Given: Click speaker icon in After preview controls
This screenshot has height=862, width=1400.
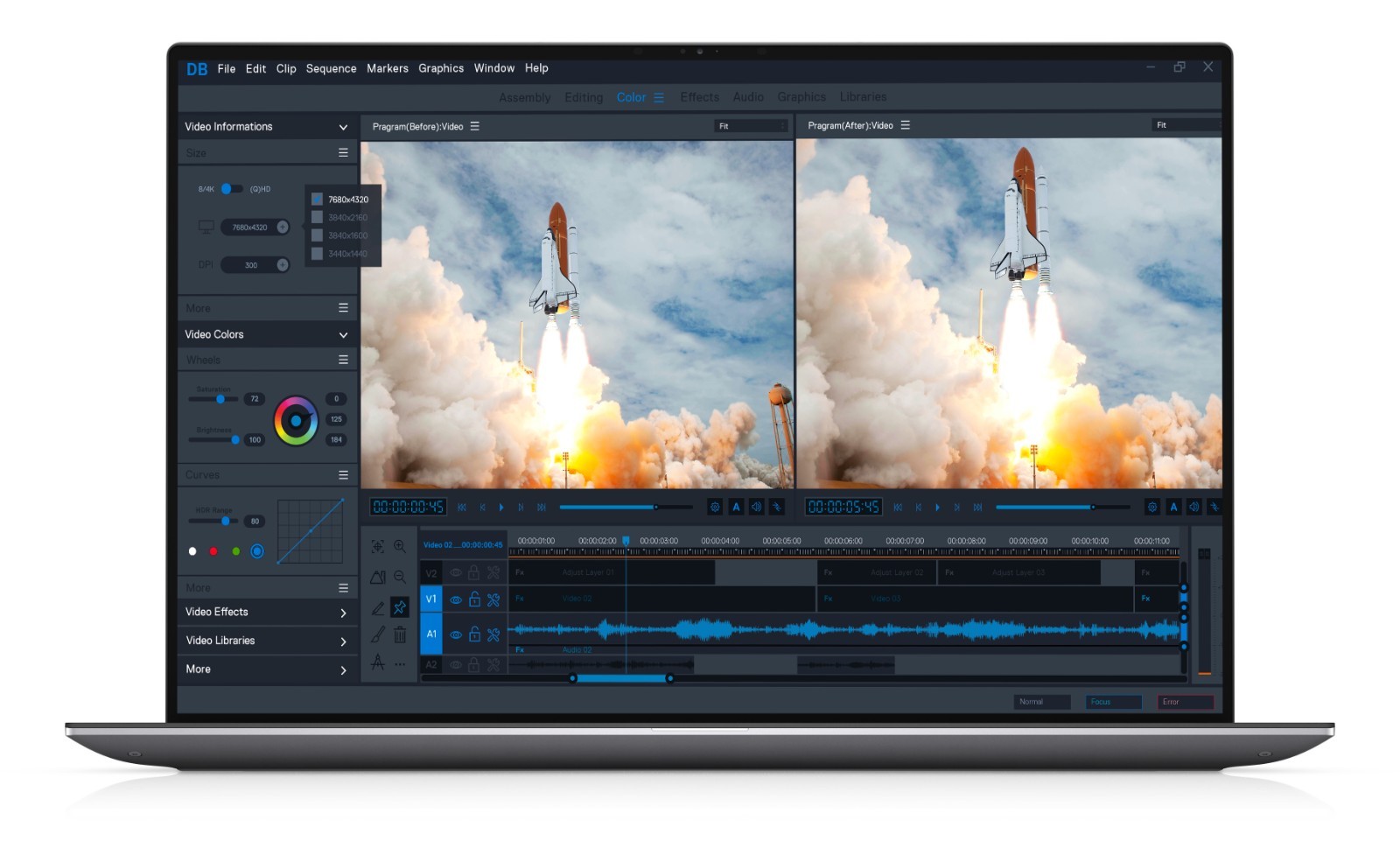Looking at the screenshot, I should [x=1193, y=507].
